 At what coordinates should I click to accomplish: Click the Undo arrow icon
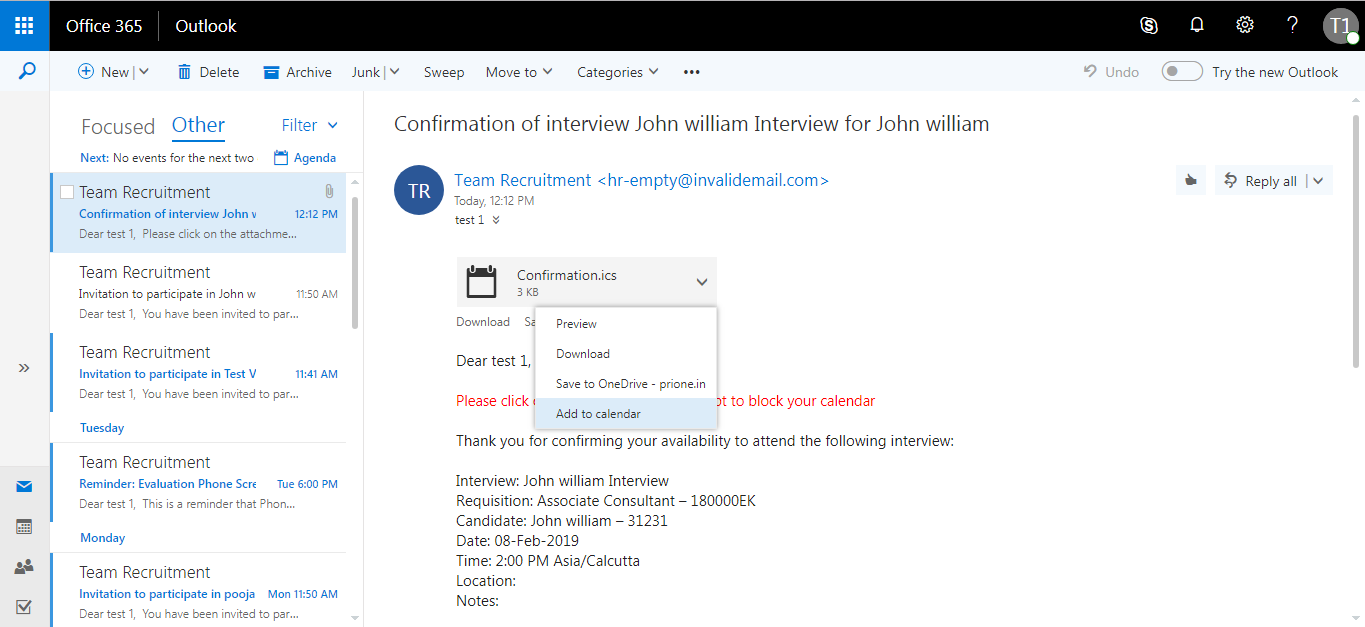click(1091, 72)
